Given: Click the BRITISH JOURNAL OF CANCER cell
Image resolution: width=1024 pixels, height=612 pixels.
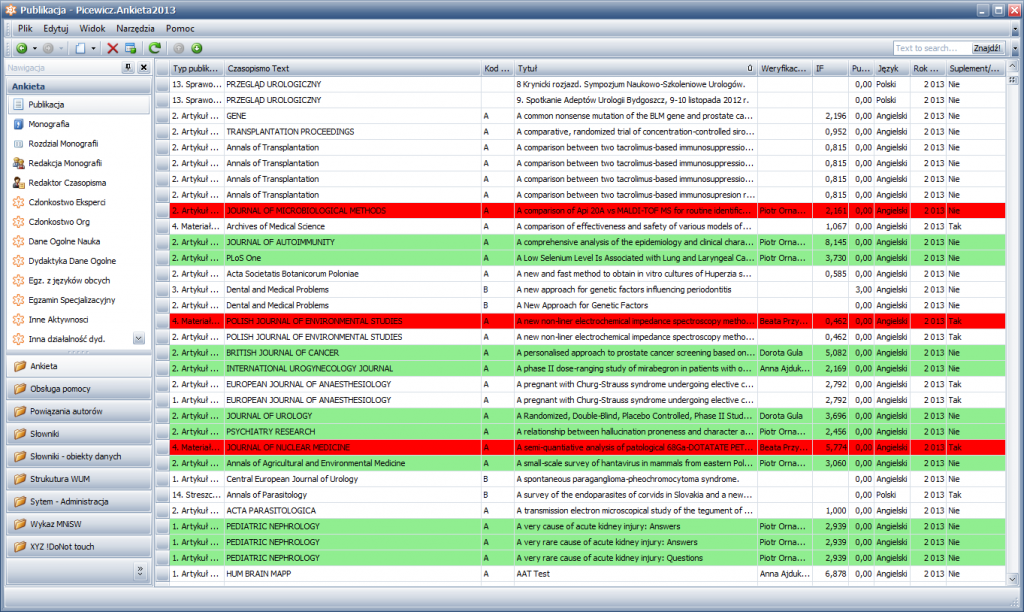Looking at the screenshot, I should coord(351,353).
